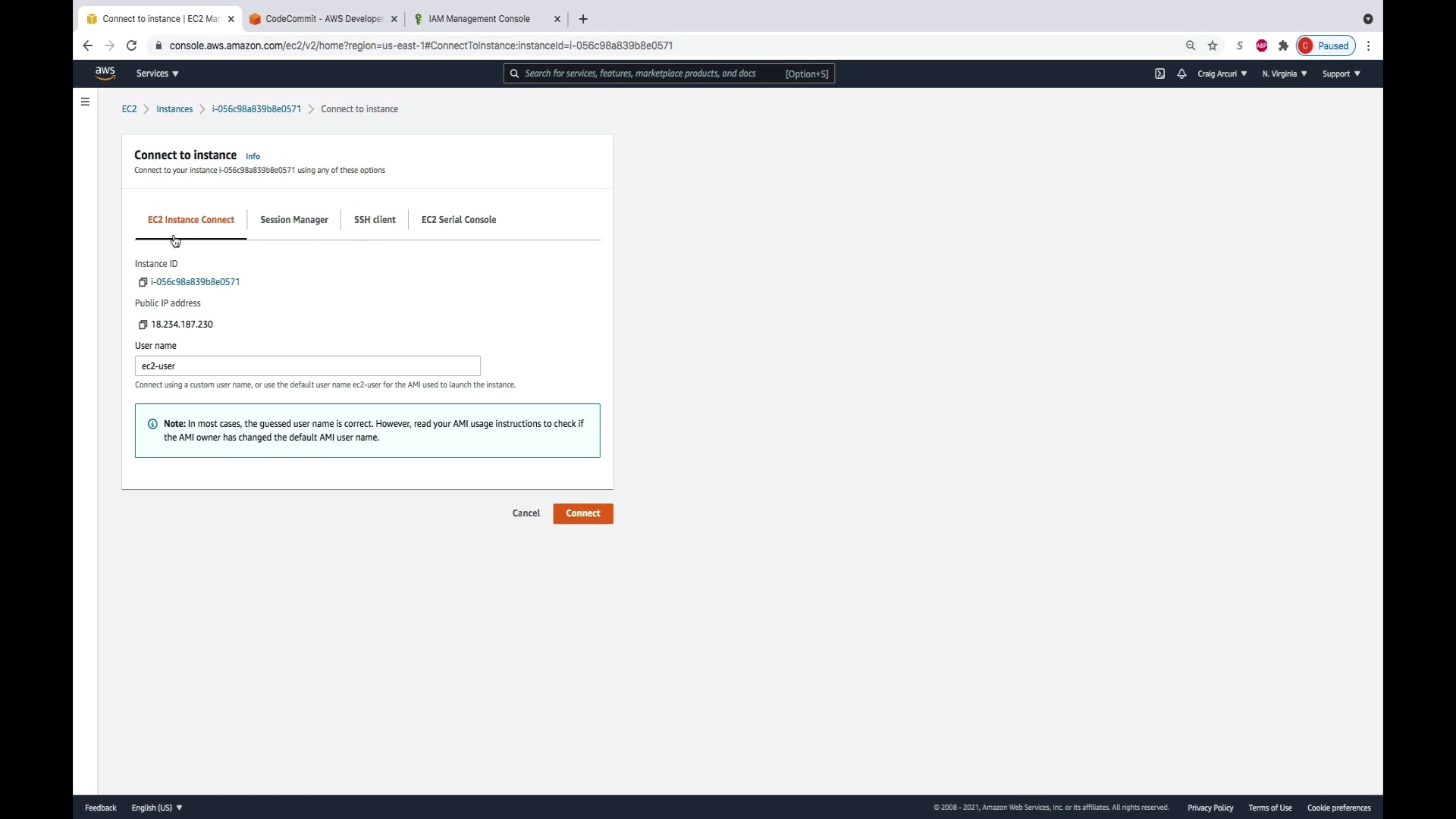1456x819 pixels.
Task: Click the AWS logo home icon
Action: (x=105, y=73)
